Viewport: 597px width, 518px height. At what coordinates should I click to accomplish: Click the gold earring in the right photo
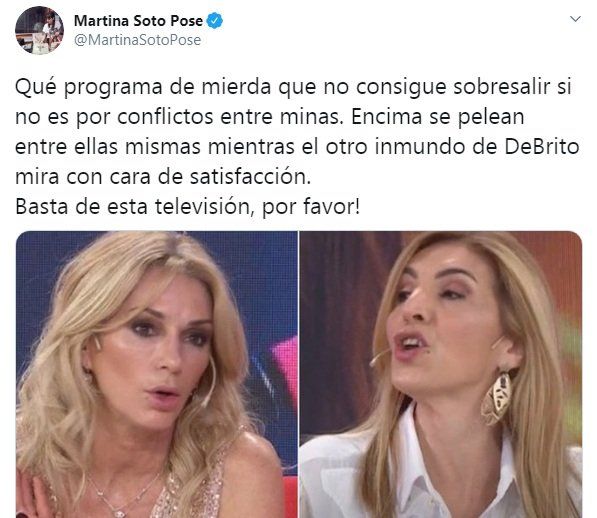click(496, 397)
